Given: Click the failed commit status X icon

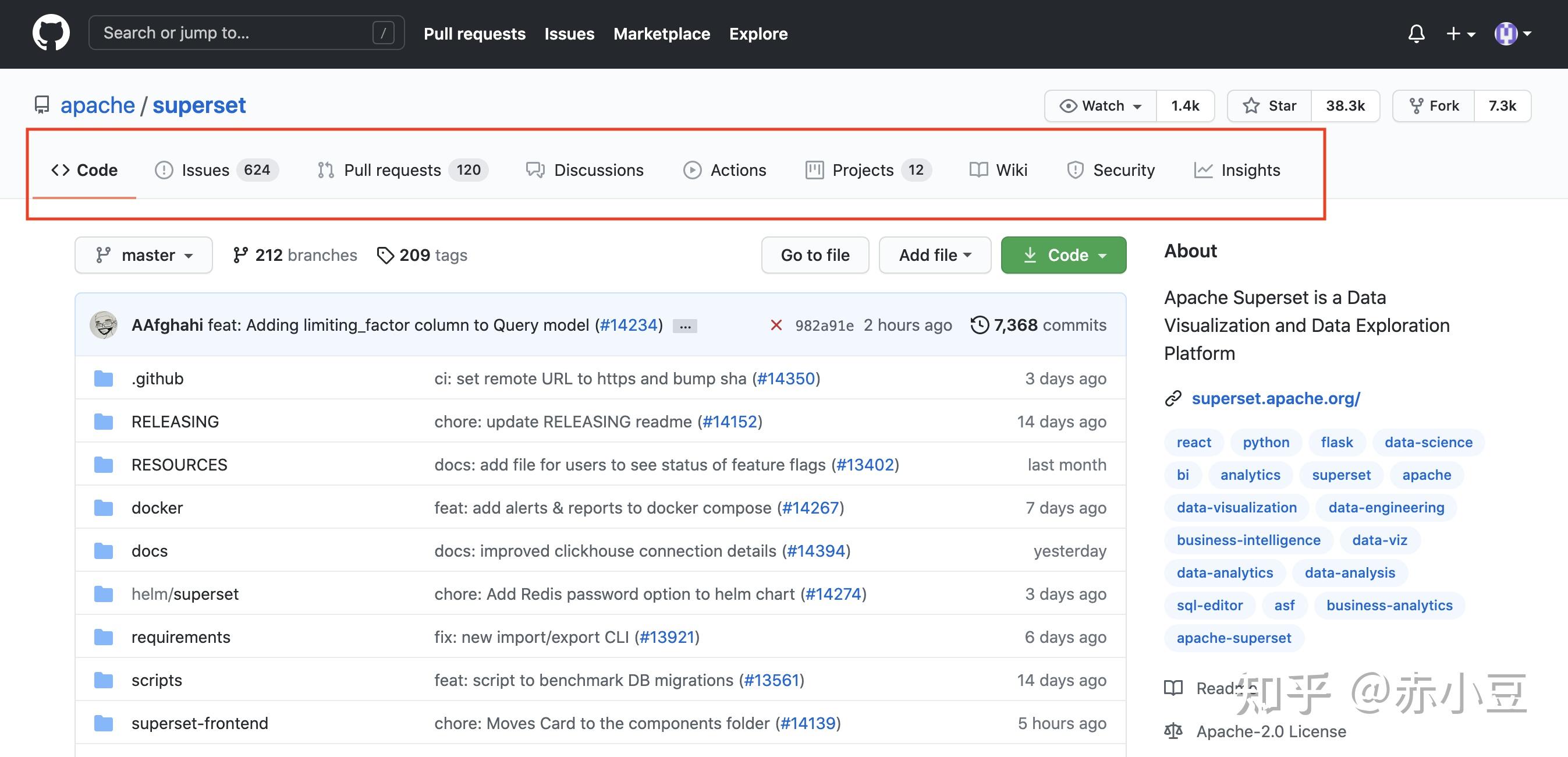Looking at the screenshot, I should (776, 325).
